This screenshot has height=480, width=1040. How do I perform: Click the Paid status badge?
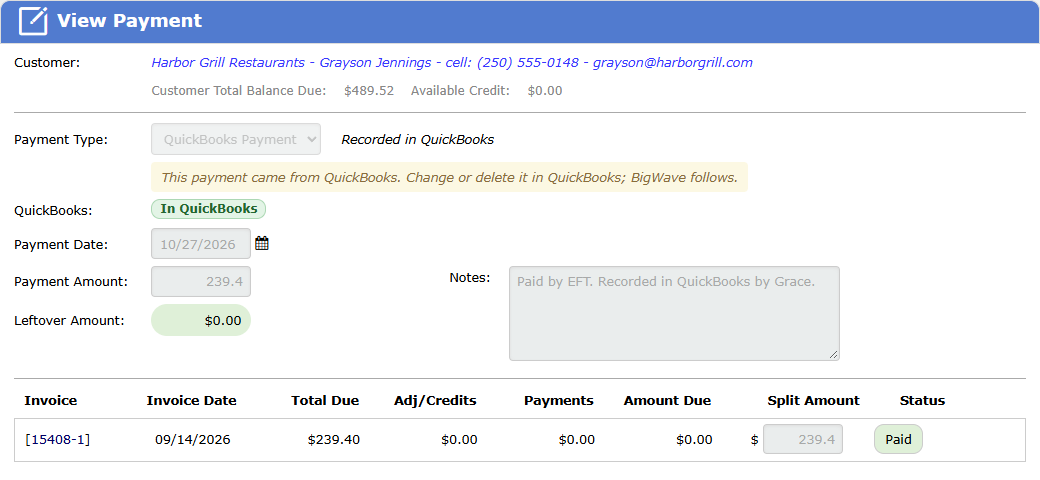tap(898, 439)
